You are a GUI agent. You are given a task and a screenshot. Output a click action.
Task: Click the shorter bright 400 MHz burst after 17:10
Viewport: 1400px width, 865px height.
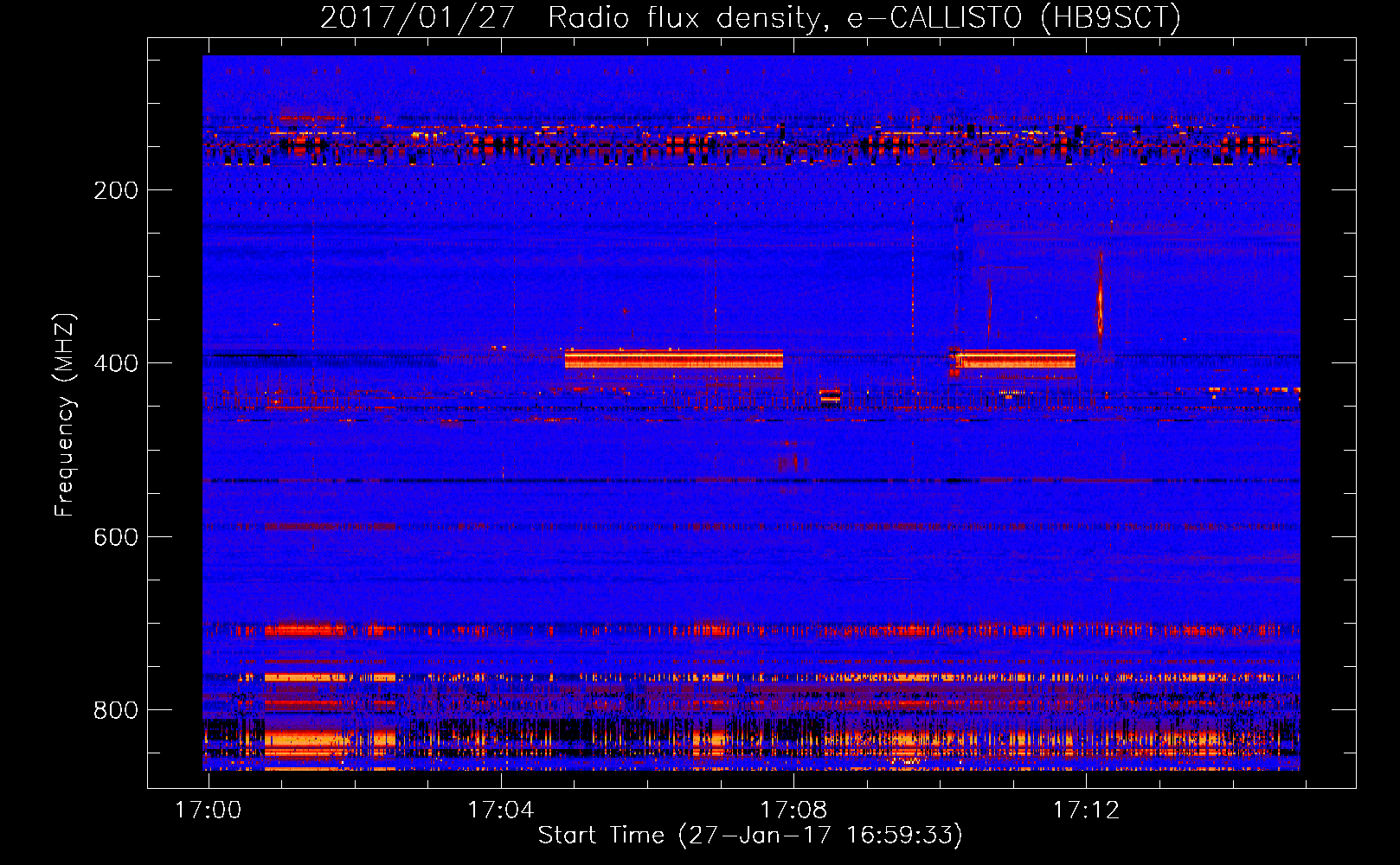[x=1017, y=359]
